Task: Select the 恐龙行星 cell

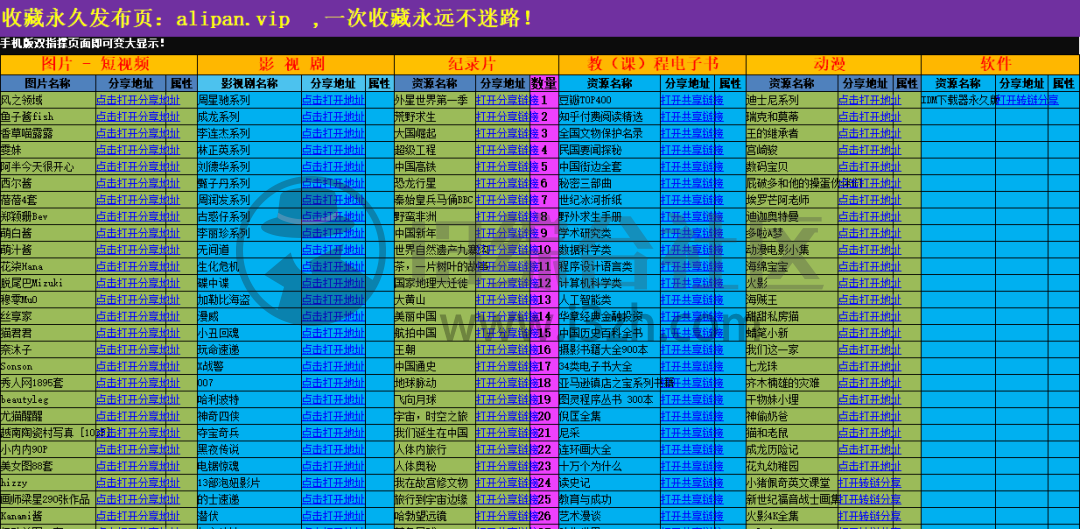Action: [x=434, y=183]
